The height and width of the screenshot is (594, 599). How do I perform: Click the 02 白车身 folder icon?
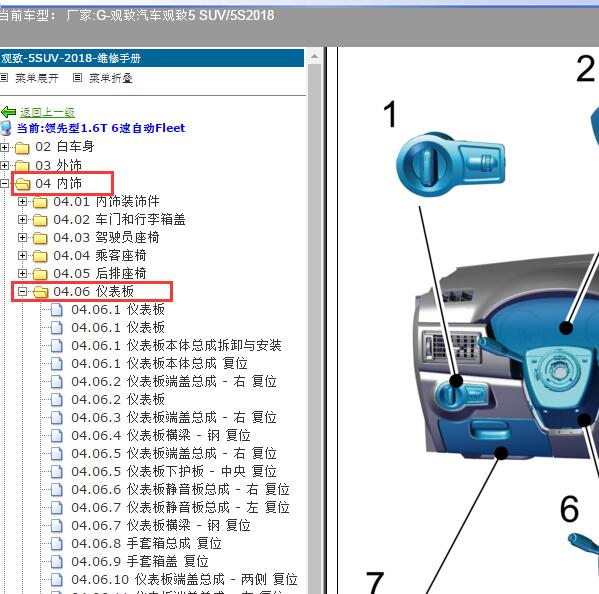point(22,147)
